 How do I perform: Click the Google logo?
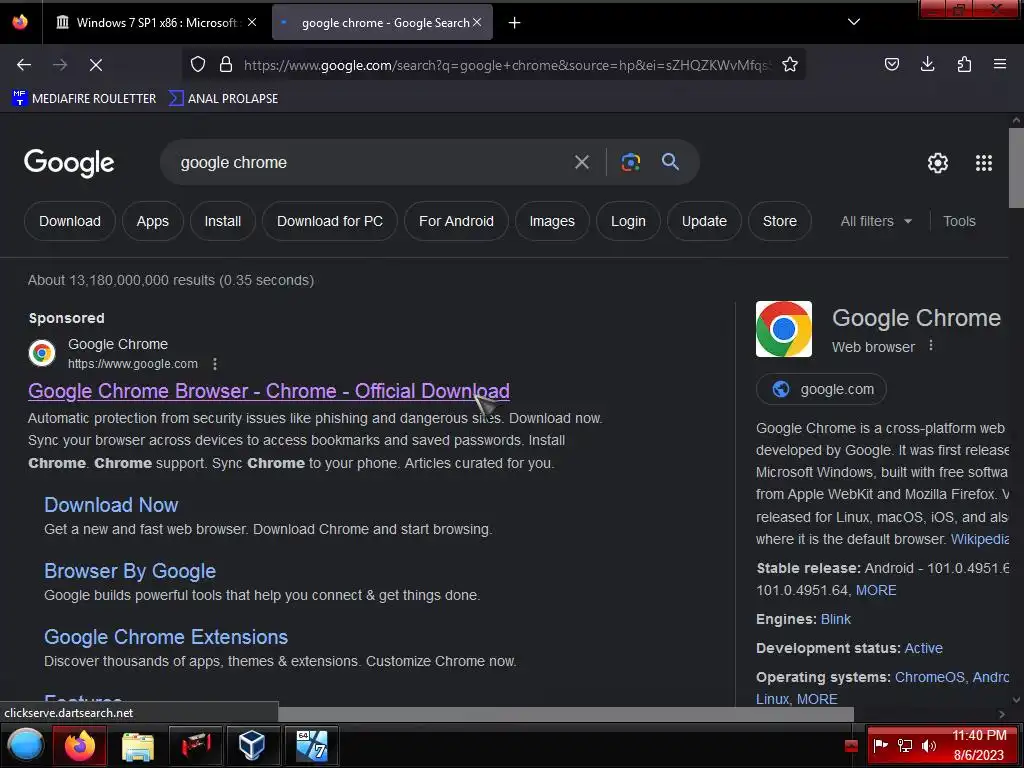click(x=69, y=163)
